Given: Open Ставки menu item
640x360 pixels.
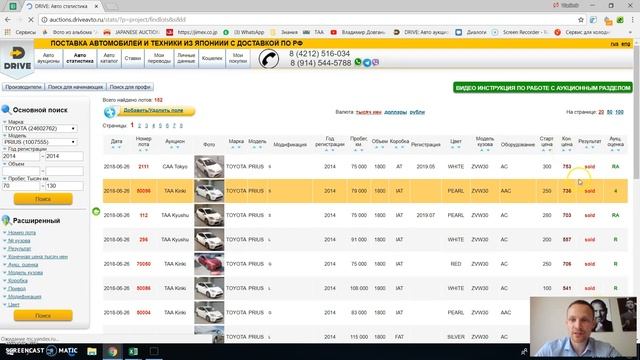Looking at the screenshot, I should [x=133, y=58].
